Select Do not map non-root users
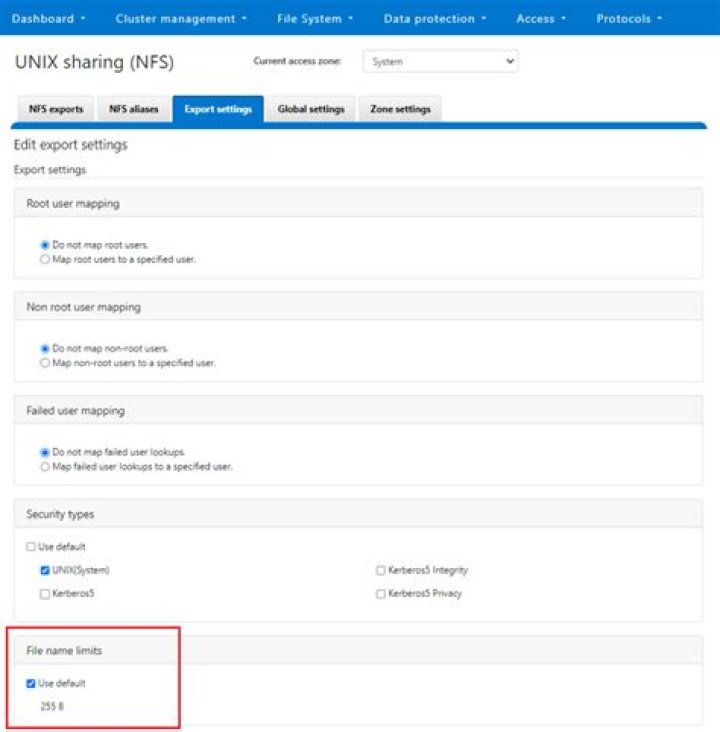 [x=45, y=349]
